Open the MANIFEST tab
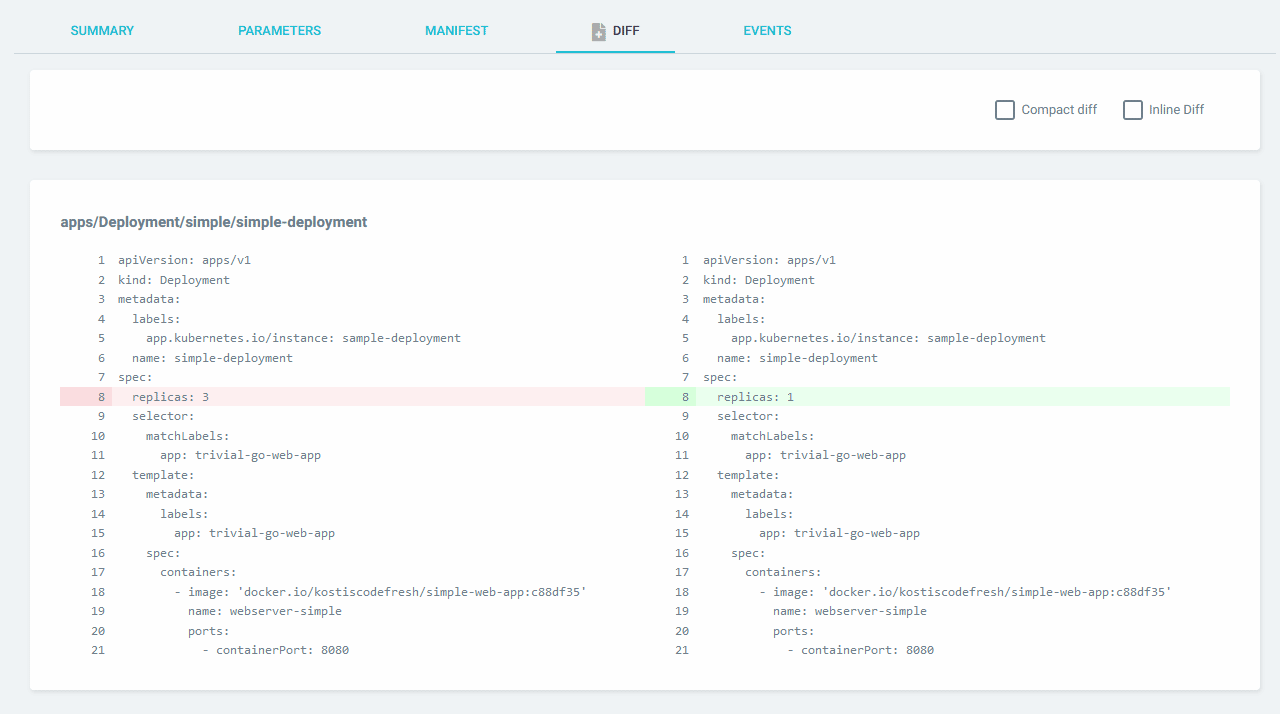 [x=456, y=31]
